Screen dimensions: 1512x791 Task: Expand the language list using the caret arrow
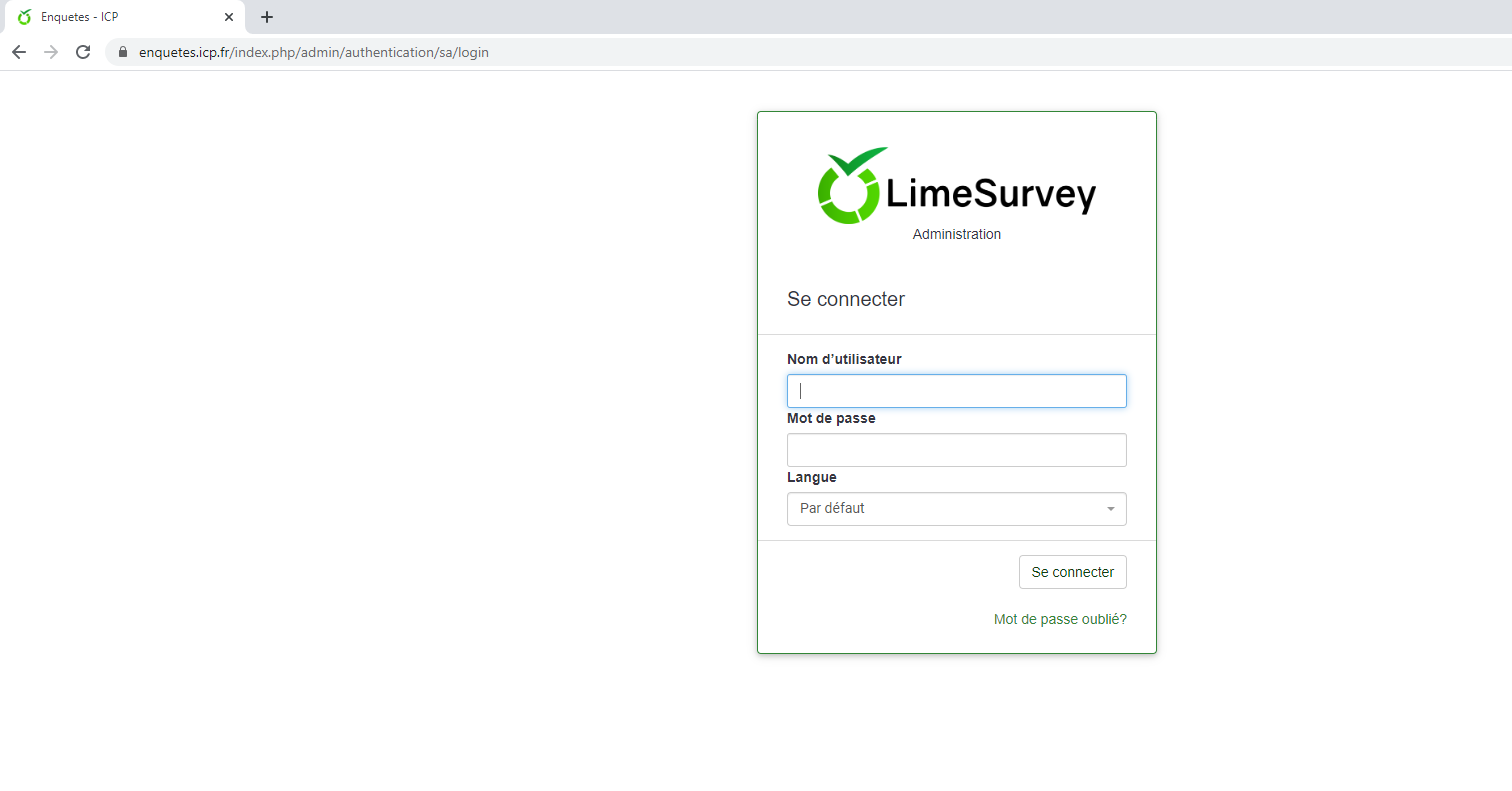[x=1110, y=510]
